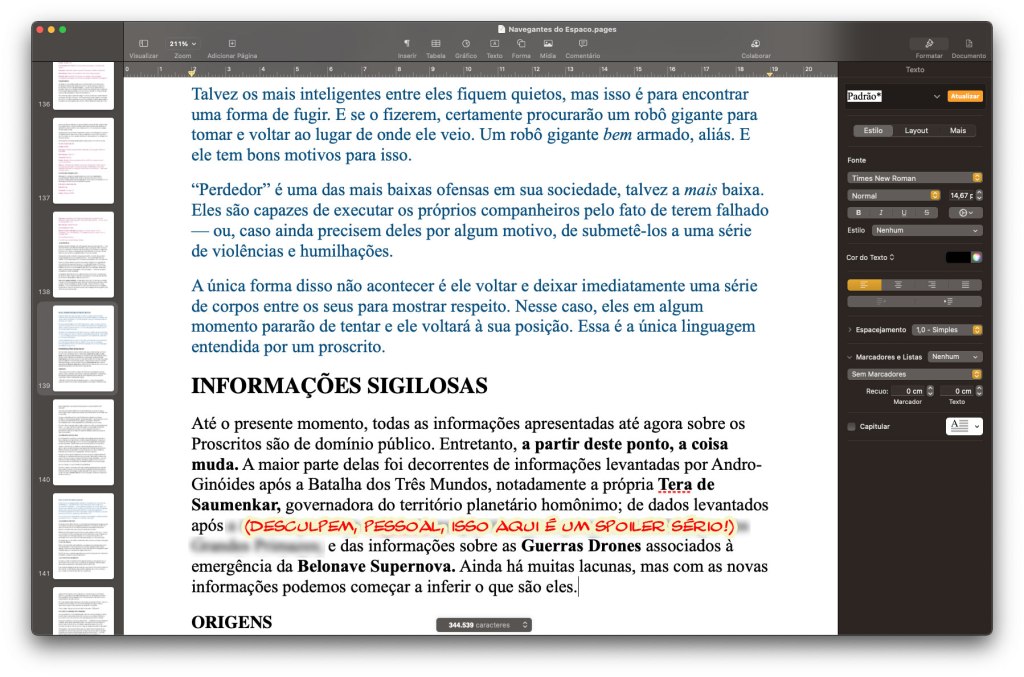This screenshot has width=1024, height=677.
Task: Switch to the Layout tab
Action: 916,131
